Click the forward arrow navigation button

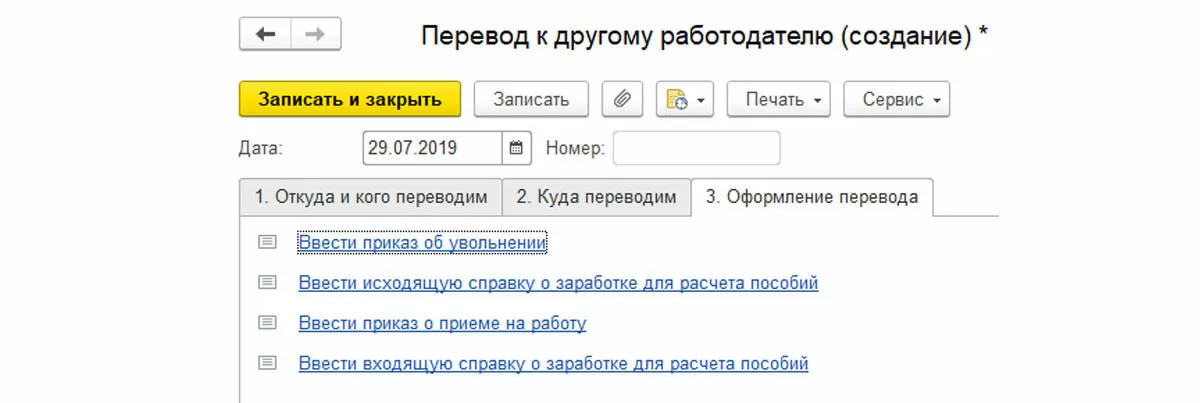[x=315, y=35]
